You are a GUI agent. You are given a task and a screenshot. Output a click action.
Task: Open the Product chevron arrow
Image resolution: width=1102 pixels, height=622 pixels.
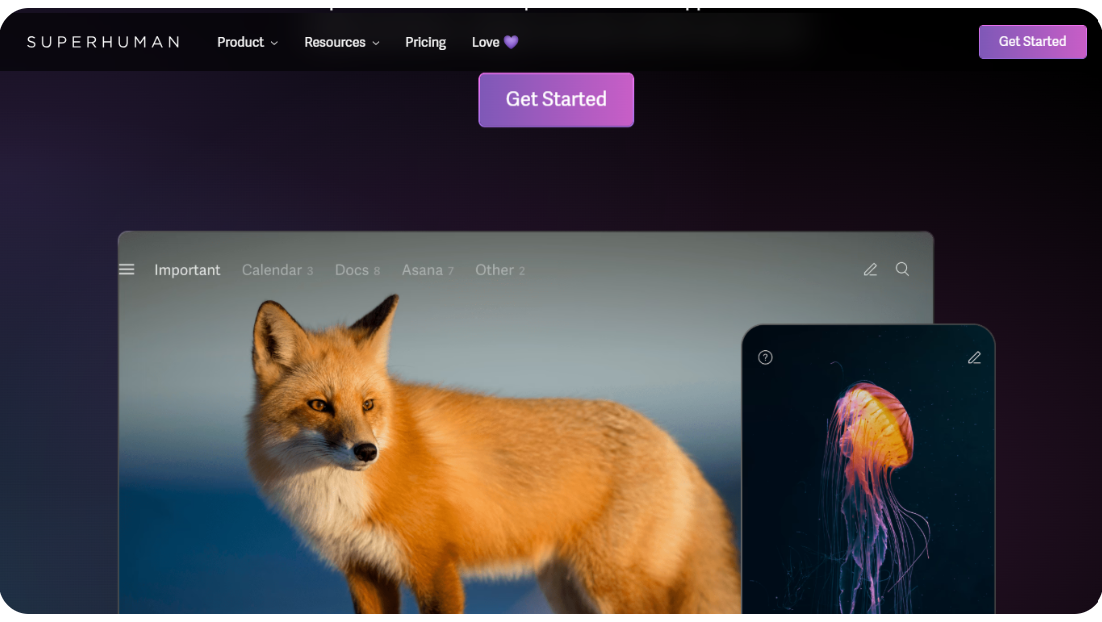pyautogui.click(x=274, y=43)
